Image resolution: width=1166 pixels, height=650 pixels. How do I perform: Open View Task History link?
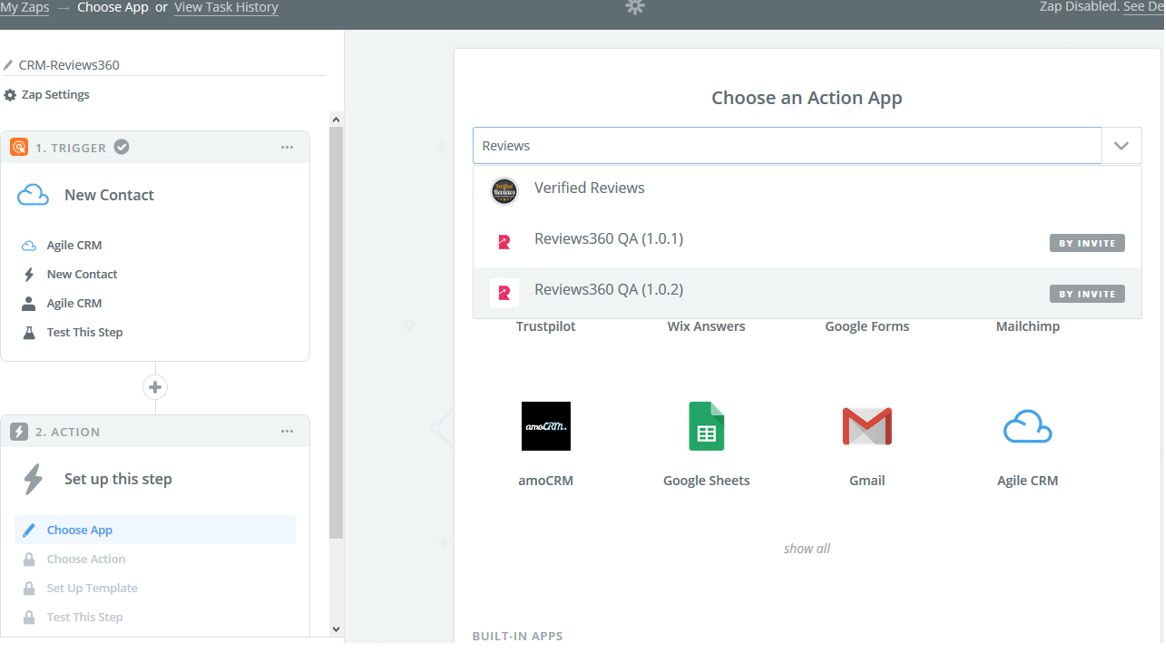tap(226, 7)
